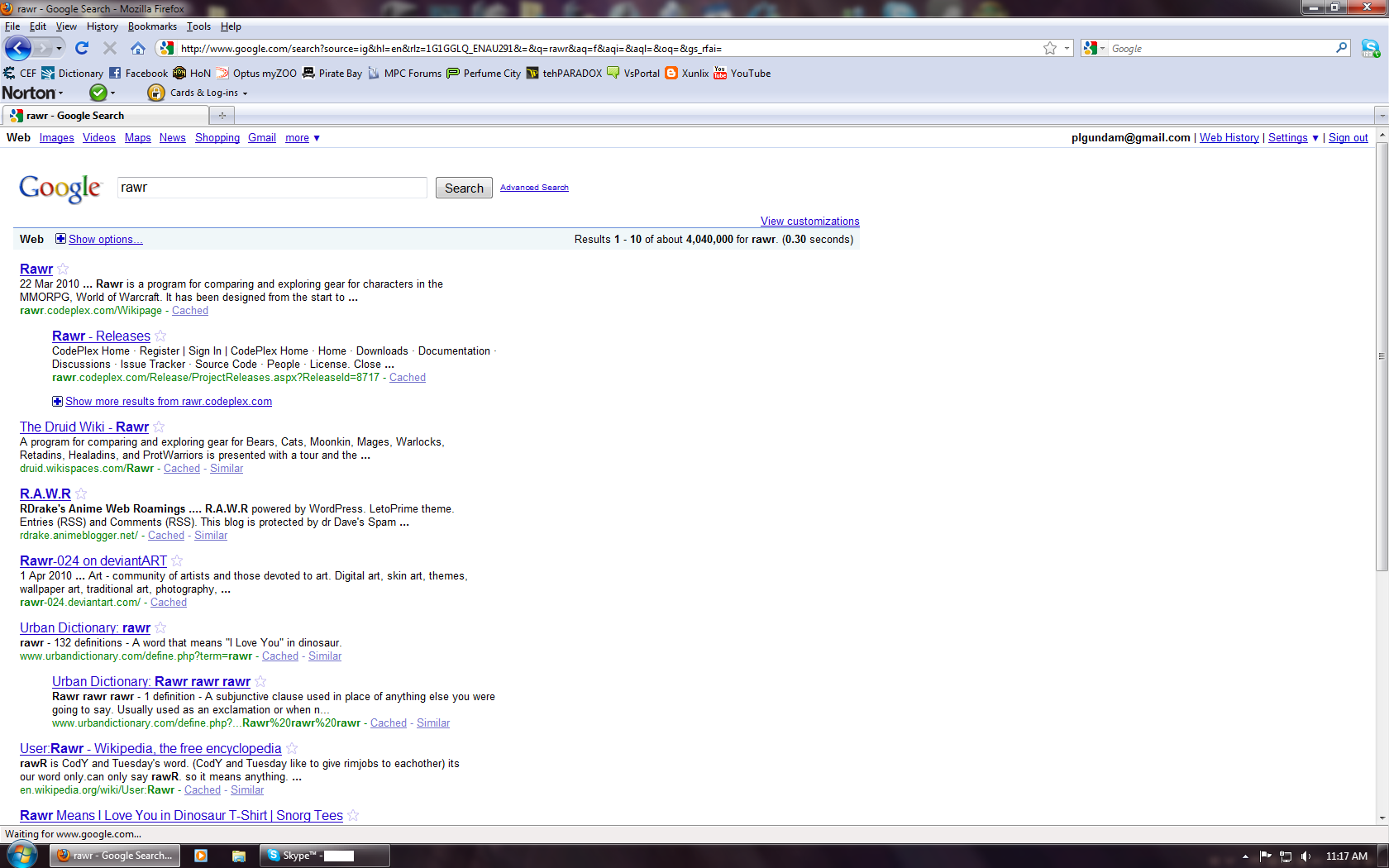Star the User:Rawr Wikipedia result
Screen dimensions: 1389x868
(x=292, y=748)
